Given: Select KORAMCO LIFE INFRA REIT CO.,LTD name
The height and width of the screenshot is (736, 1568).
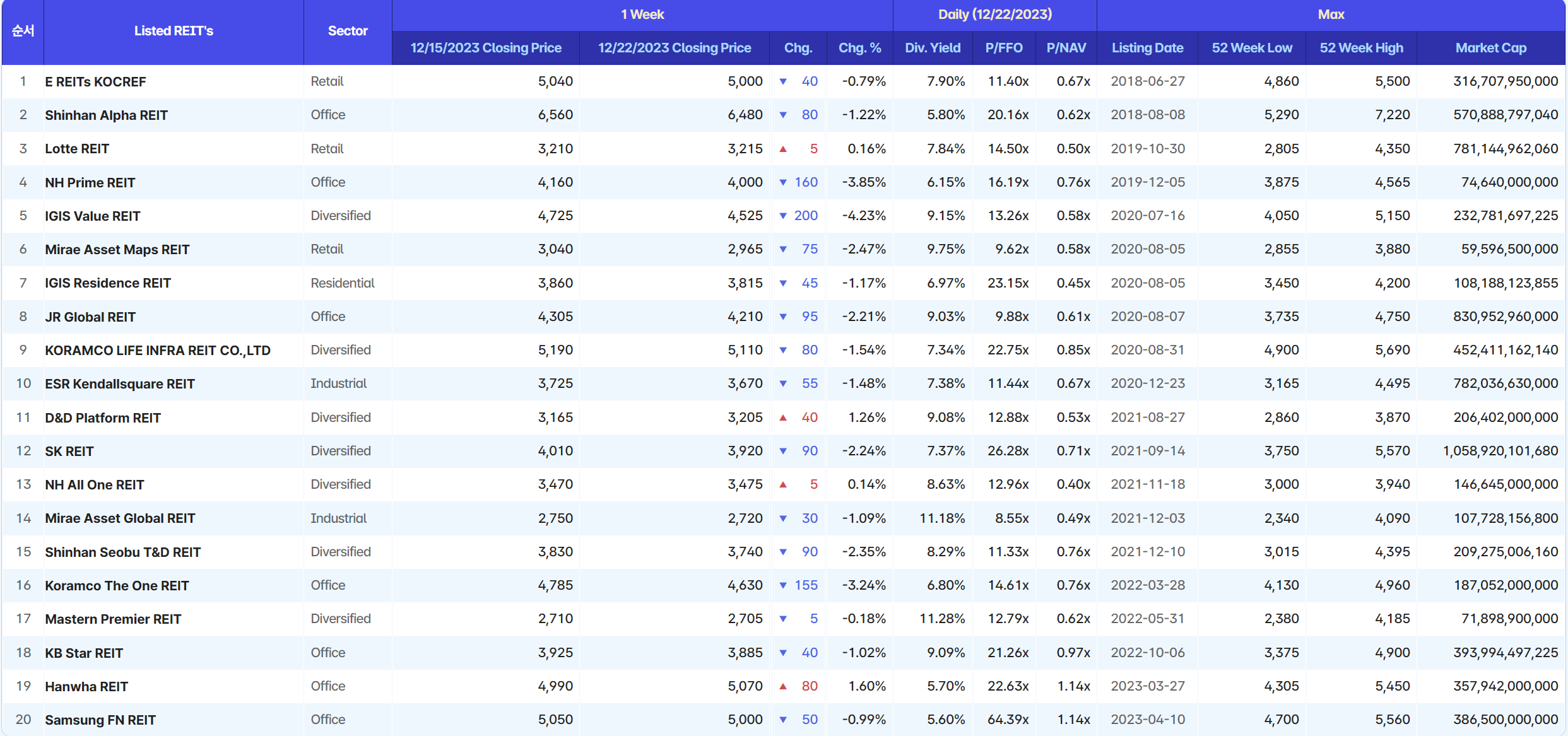Looking at the screenshot, I should tap(158, 350).
